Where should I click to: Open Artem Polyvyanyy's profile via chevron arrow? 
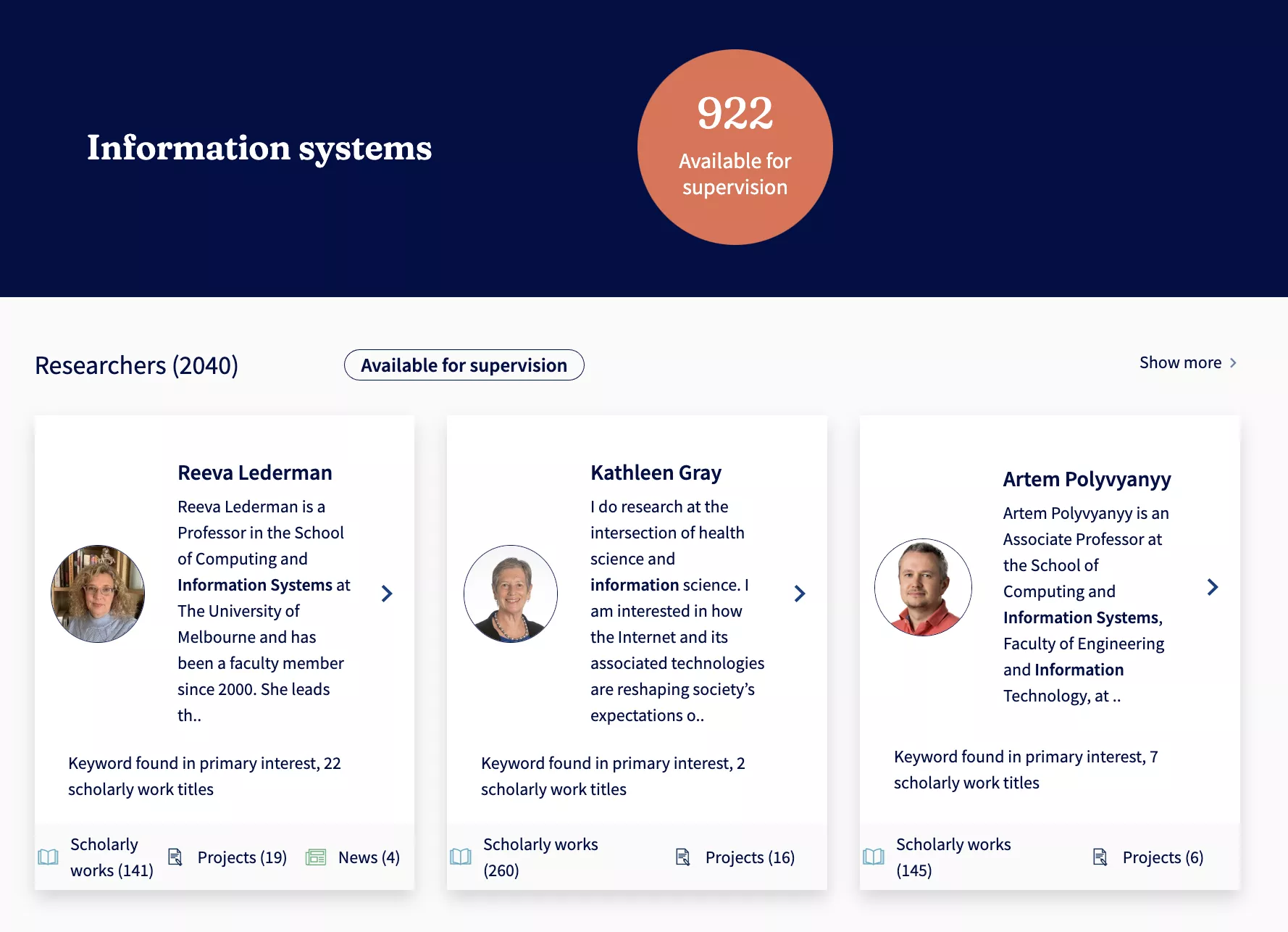(x=1213, y=587)
